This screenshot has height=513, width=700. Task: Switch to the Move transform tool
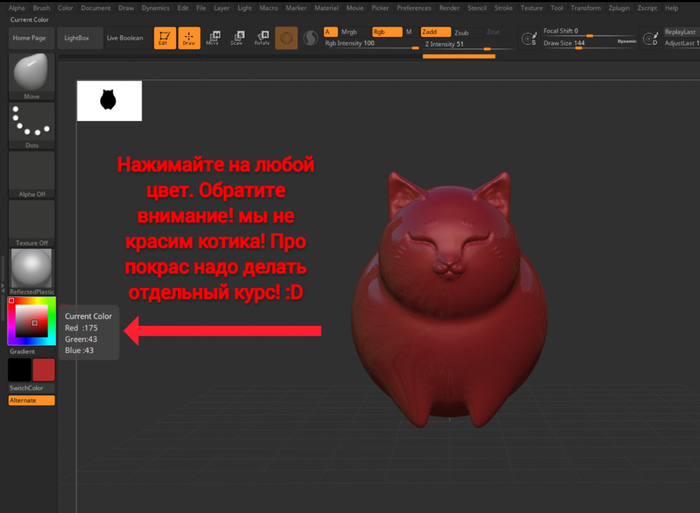(213, 38)
